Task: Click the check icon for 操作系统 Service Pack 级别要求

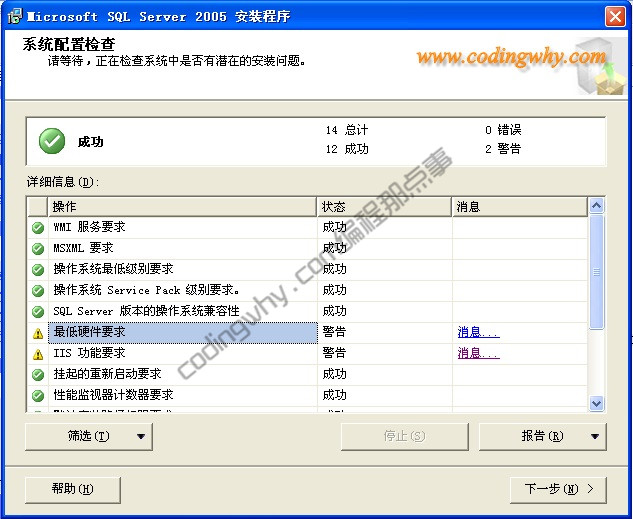Action: point(38,291)
